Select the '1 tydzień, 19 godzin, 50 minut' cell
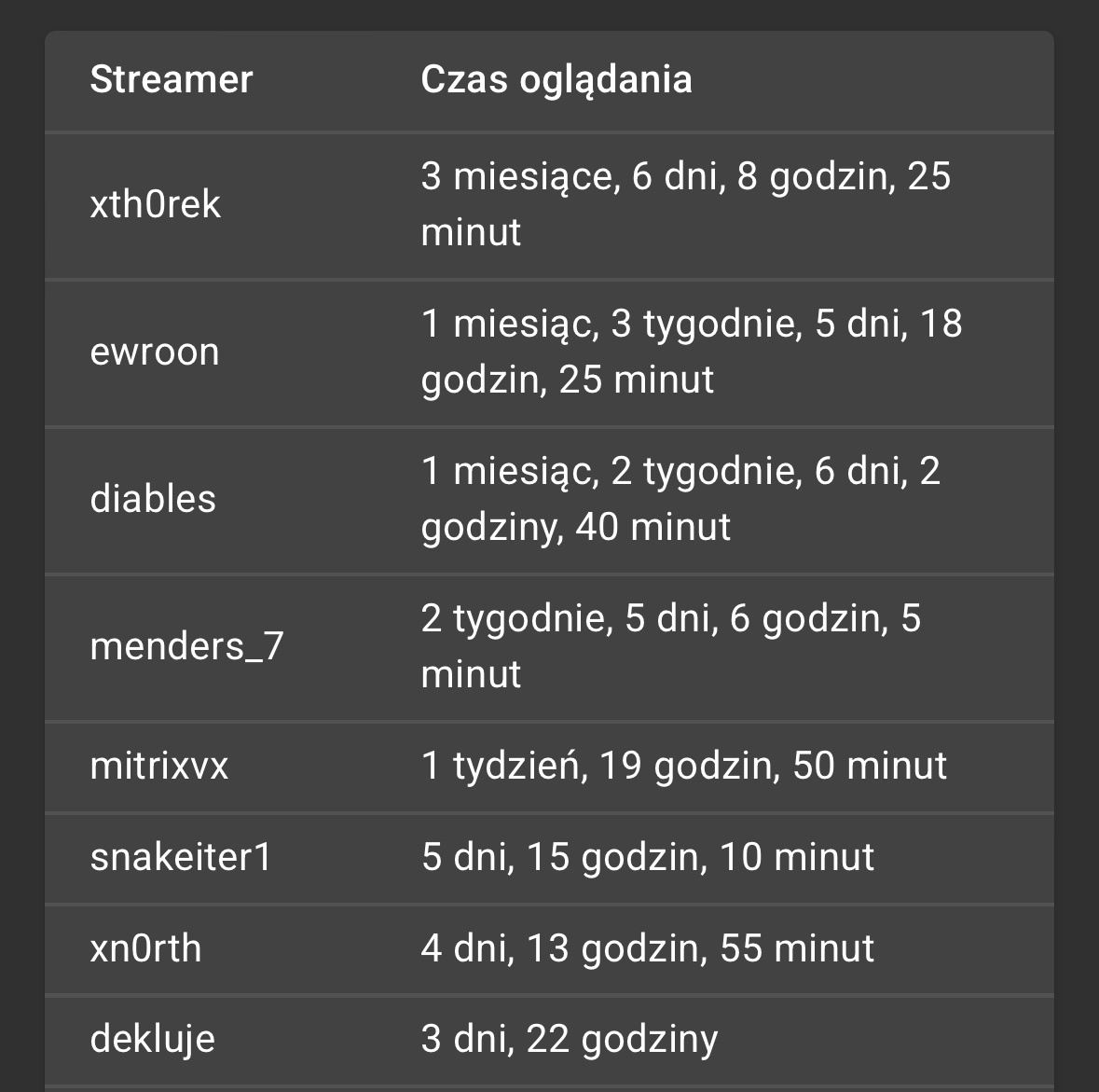 (x=683, y=766)
